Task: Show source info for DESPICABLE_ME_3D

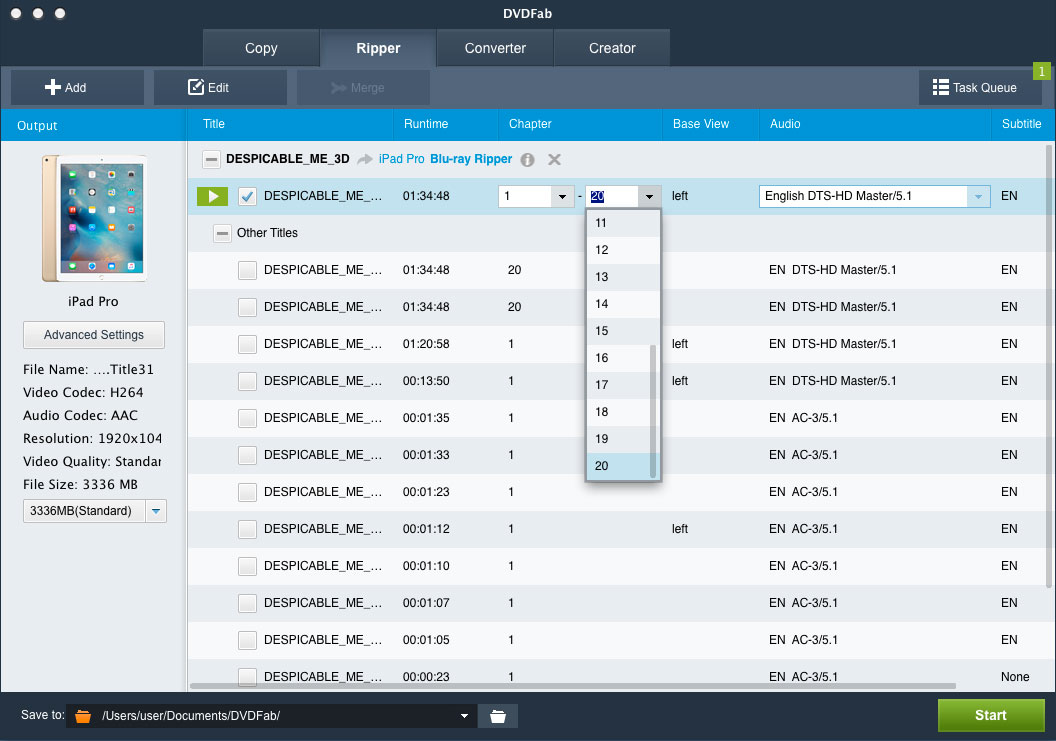Action: pyautogui.click(x=527, y=160)
